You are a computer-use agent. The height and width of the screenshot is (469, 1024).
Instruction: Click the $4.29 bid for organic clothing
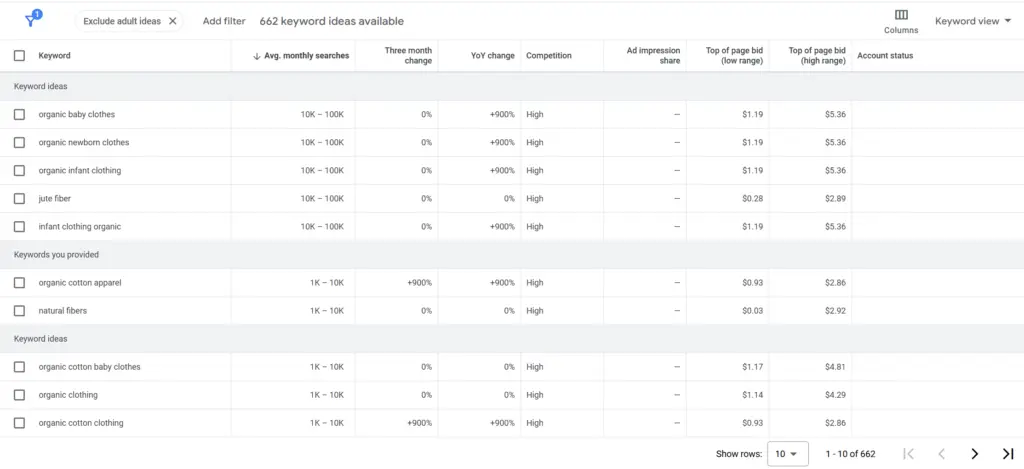835,395
